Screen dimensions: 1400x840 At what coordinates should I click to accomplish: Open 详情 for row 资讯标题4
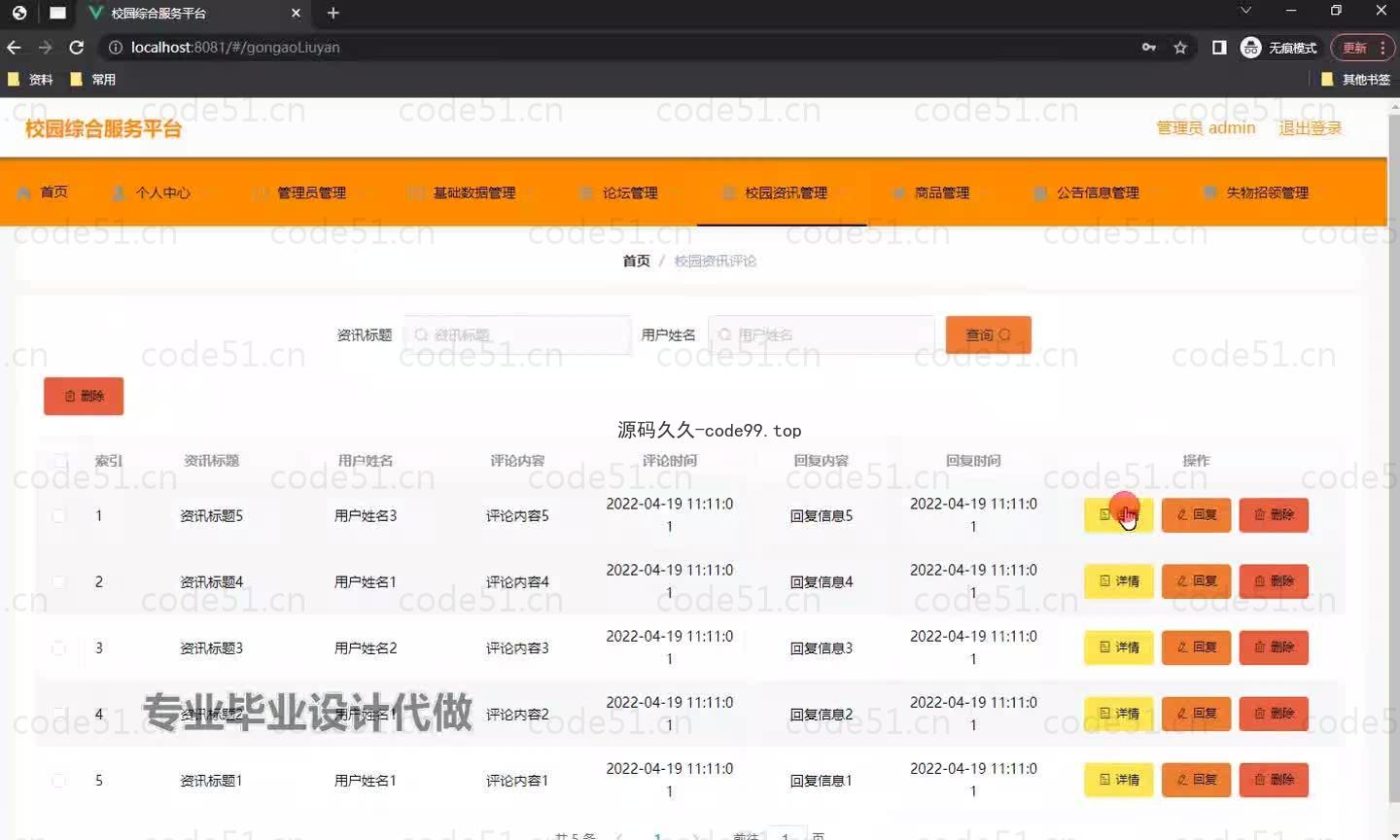(x=1119, y=581)
